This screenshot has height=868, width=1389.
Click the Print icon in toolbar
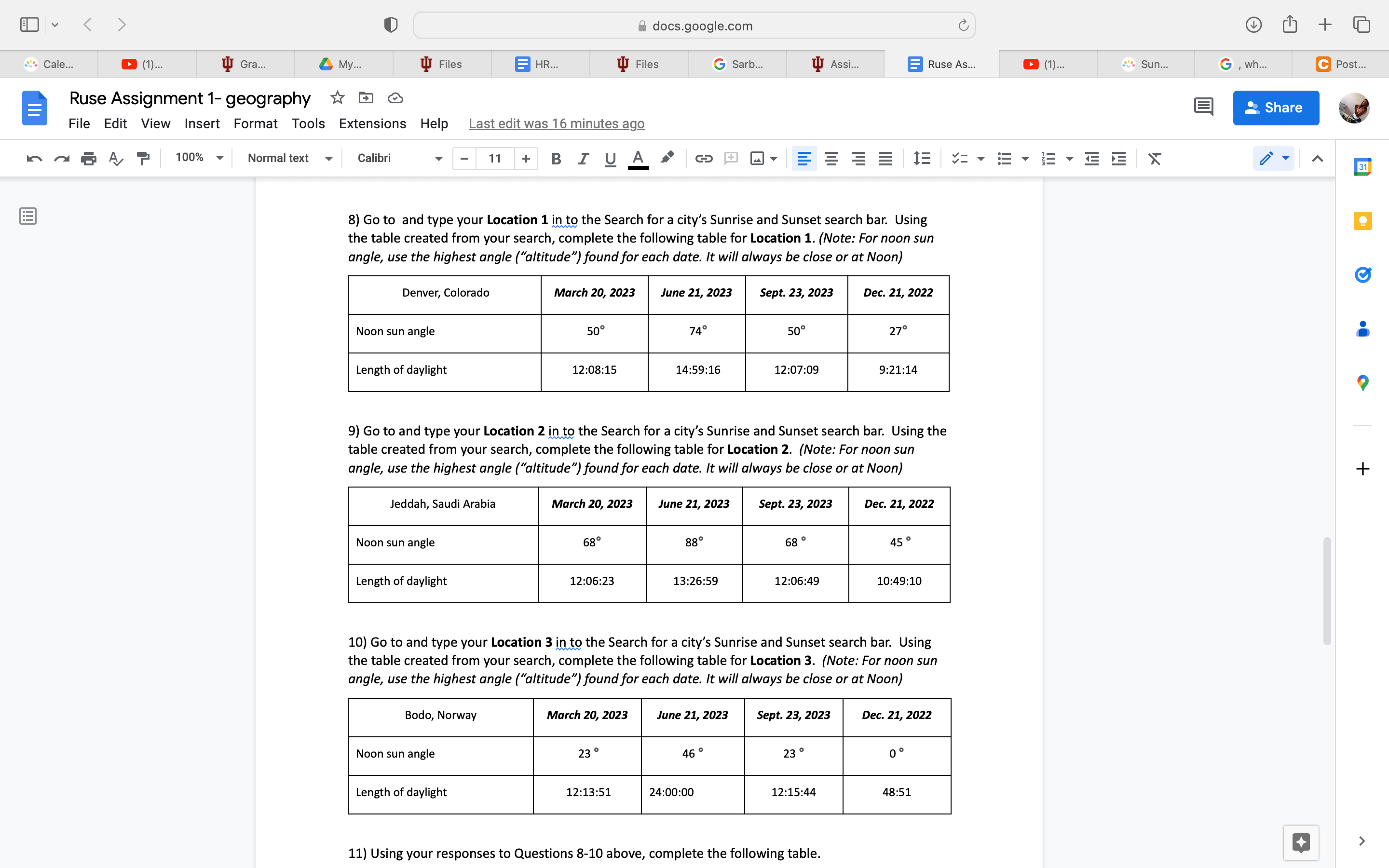click(88, 159)
